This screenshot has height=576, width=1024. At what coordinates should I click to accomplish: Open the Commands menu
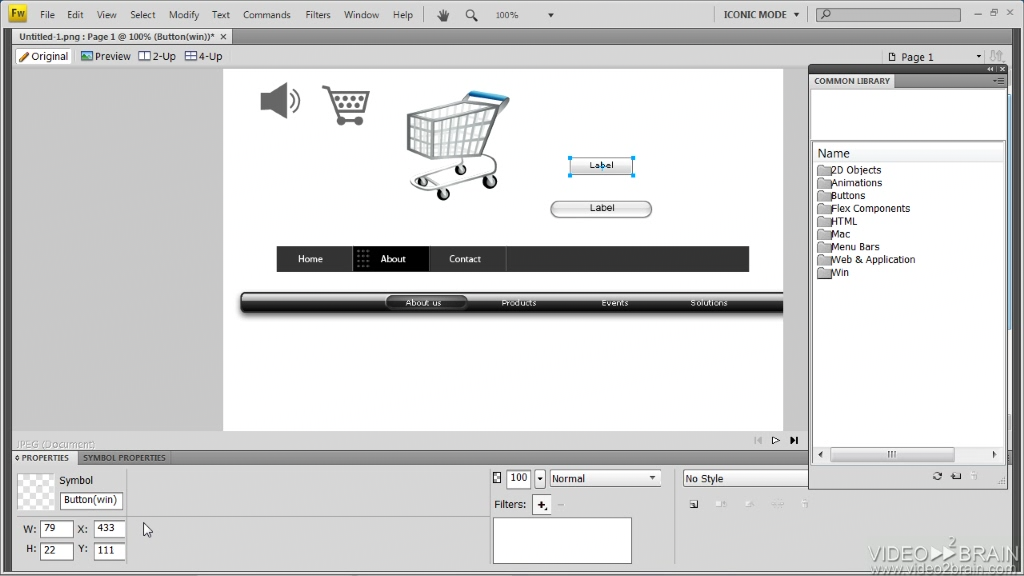(x=266, y=15)
